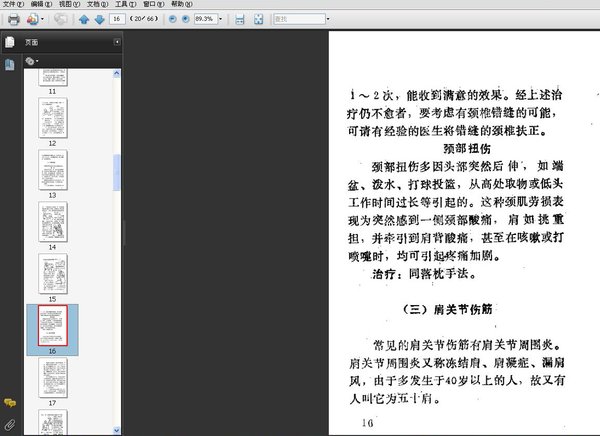Open the 文件 menu
Screen dimensions: 600x436
point(13,4)
